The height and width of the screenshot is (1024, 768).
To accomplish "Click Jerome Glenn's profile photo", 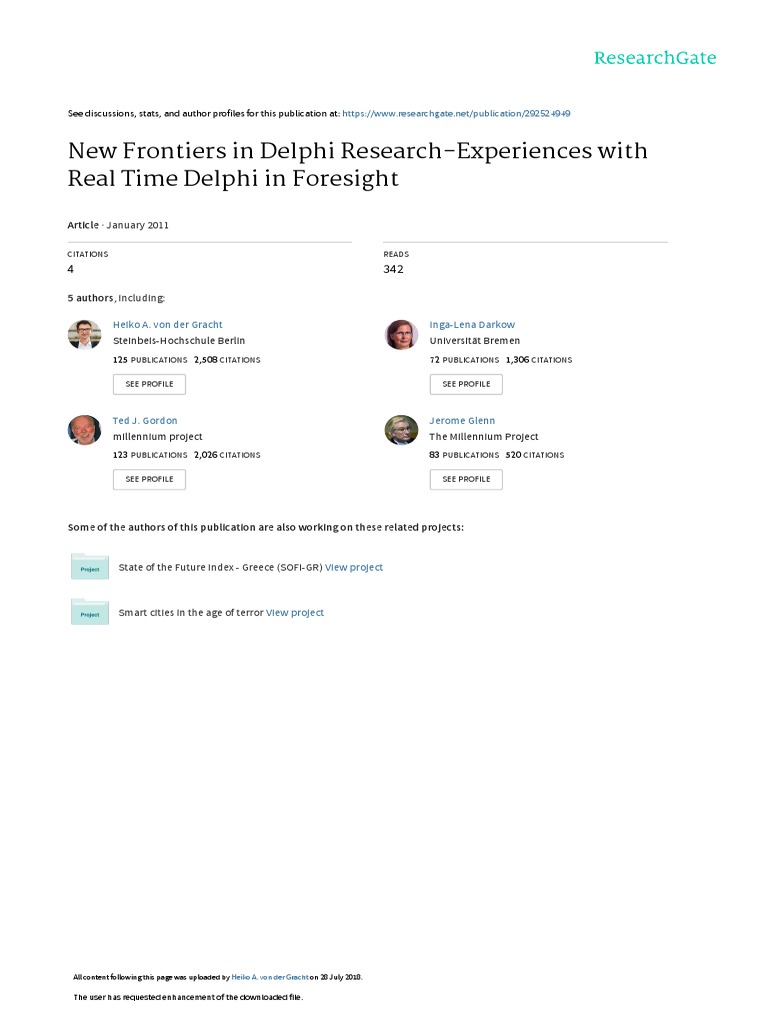I will [x=401, y=430].
